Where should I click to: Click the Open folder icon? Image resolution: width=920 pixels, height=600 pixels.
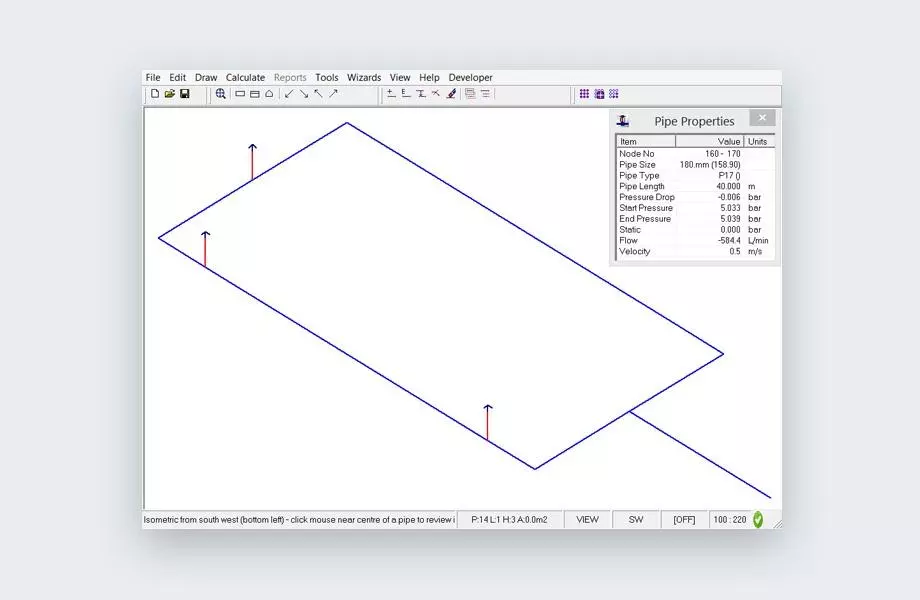pyautogui.click(x=170, y=94)
